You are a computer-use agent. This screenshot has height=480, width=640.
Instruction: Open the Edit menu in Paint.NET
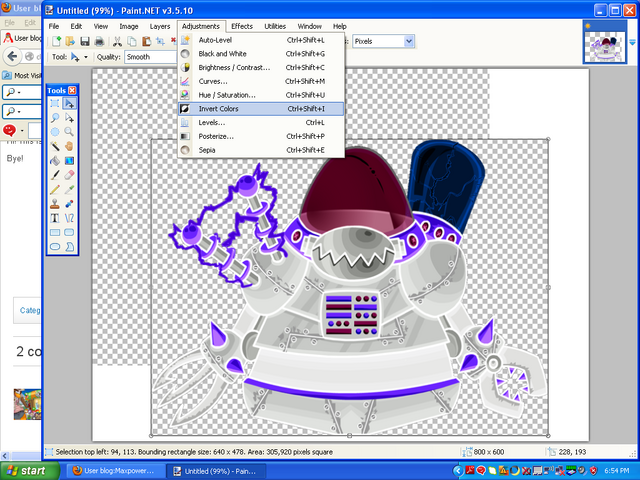click(76, 26)
